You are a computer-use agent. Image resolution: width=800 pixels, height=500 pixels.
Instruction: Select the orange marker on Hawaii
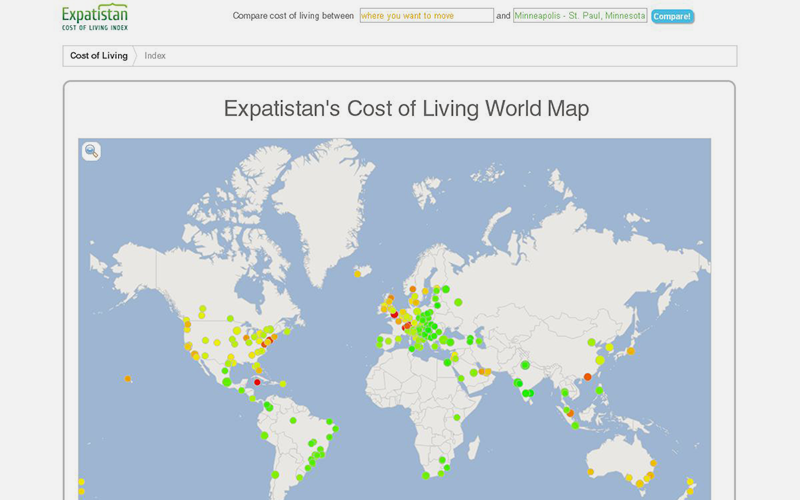[128, 378]
